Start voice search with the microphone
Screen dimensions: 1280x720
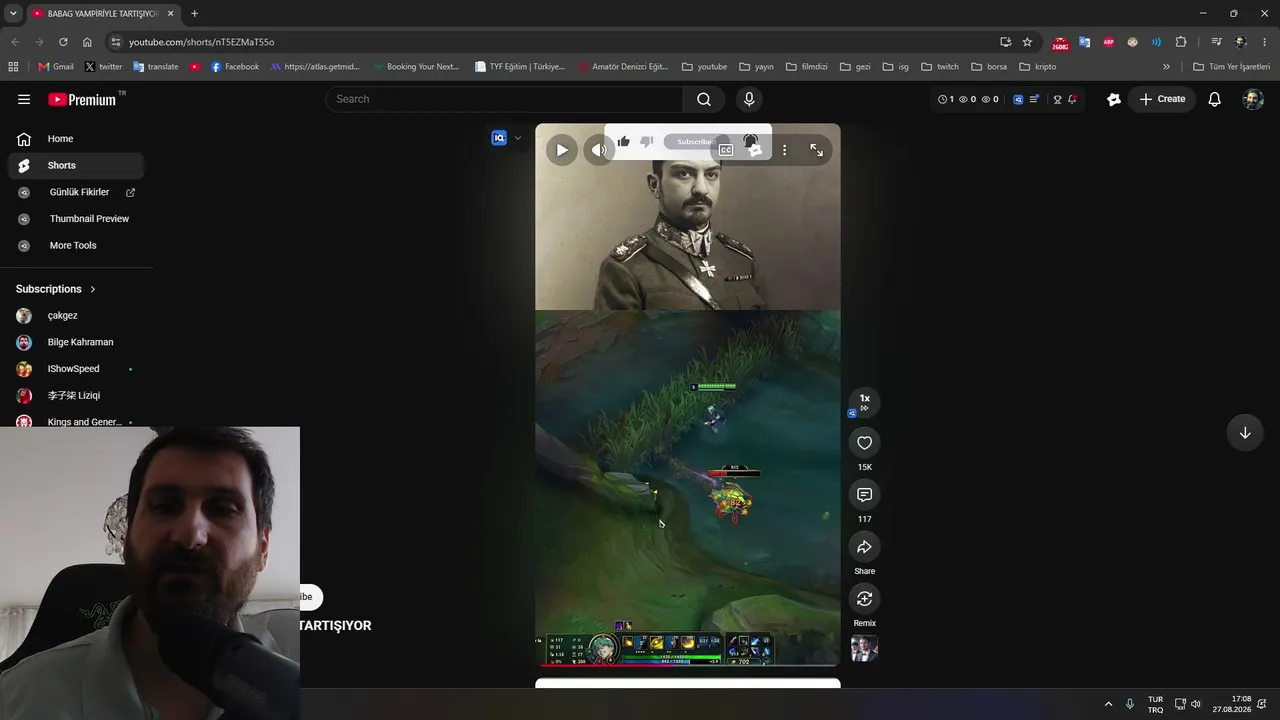pyautogui.click(x=749, y=99)
